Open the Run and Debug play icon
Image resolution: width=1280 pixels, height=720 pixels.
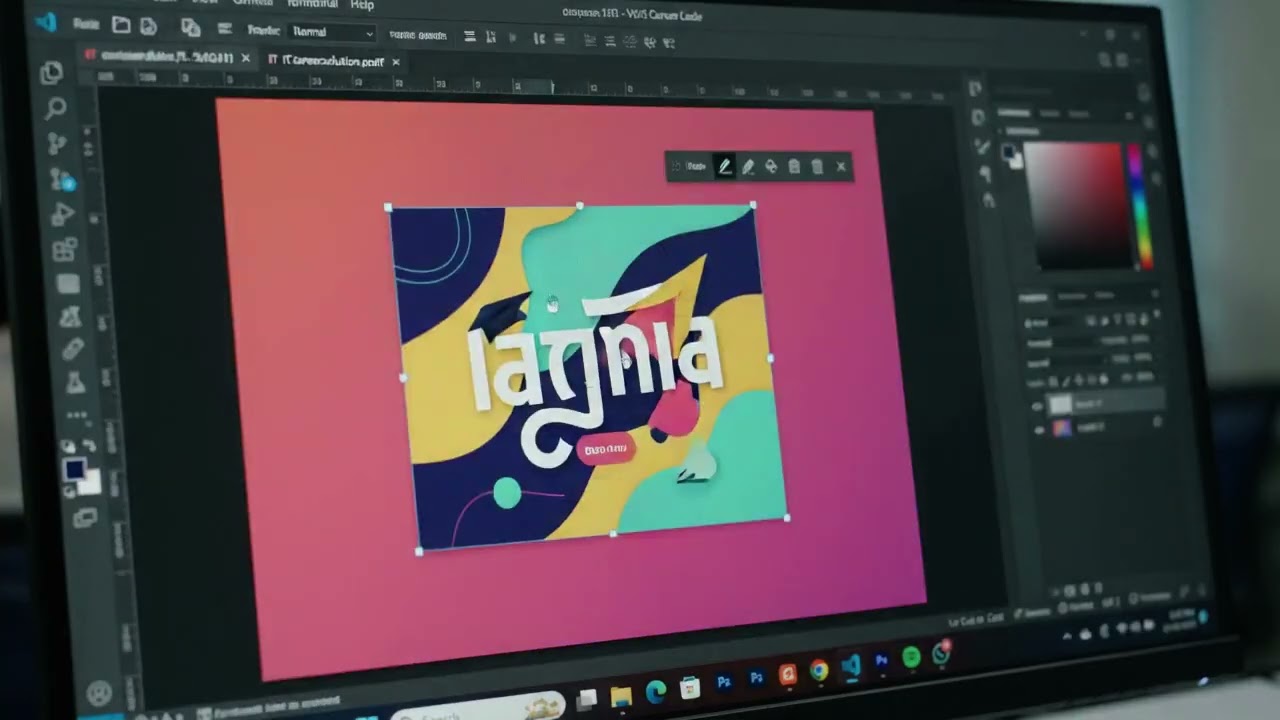tap(61, 213)
